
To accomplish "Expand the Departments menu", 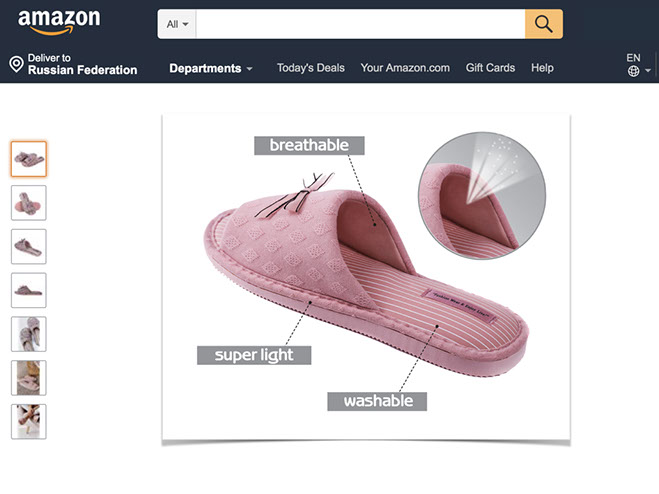I will click(x=211, y=68).
